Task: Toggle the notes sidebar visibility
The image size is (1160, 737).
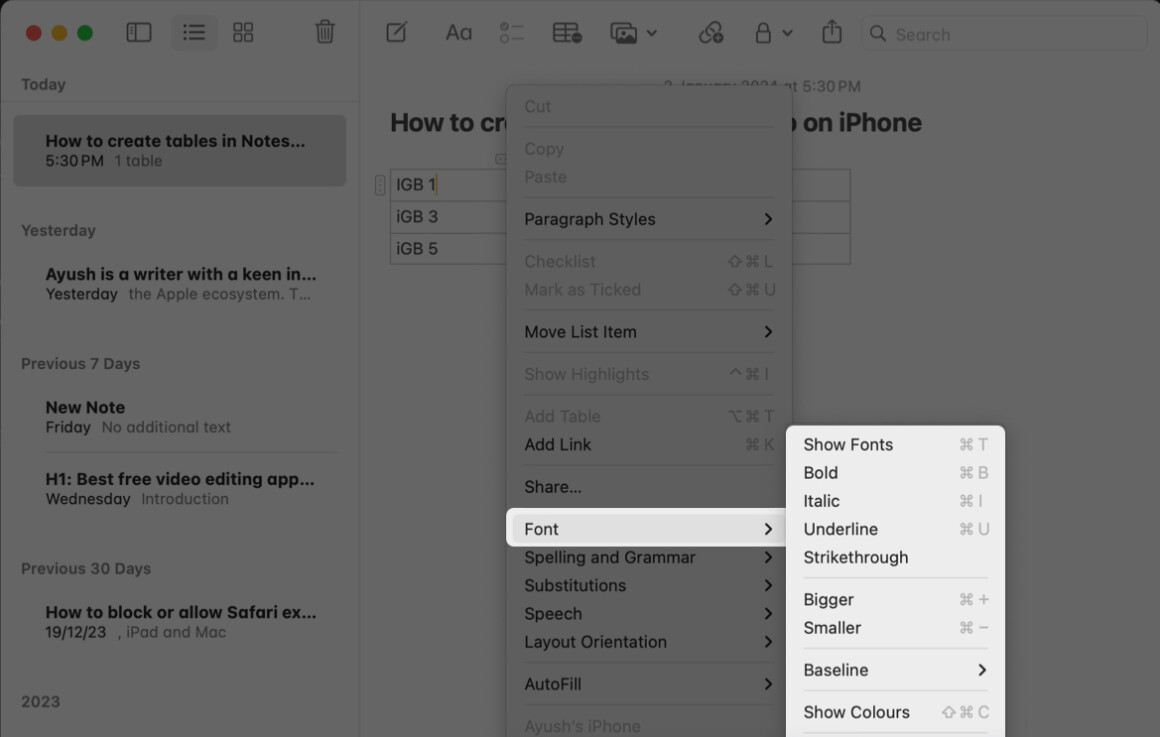Action: pos(138,32)
